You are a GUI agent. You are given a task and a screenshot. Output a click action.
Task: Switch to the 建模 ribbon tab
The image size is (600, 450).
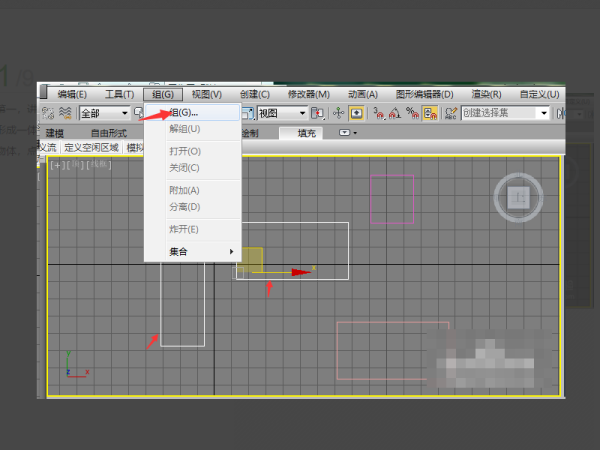(x=55, y=133)
